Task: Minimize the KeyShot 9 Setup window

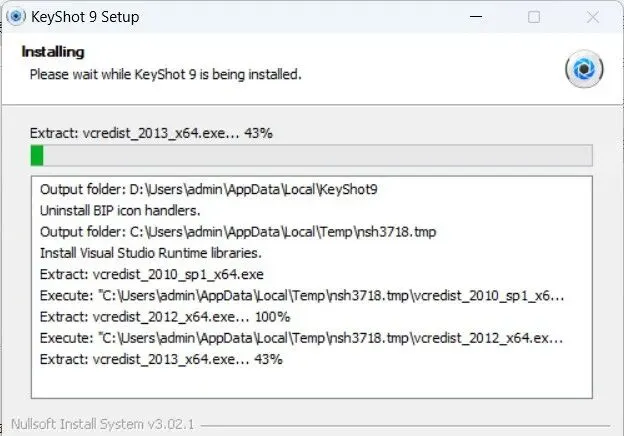Action: [476, 17]
